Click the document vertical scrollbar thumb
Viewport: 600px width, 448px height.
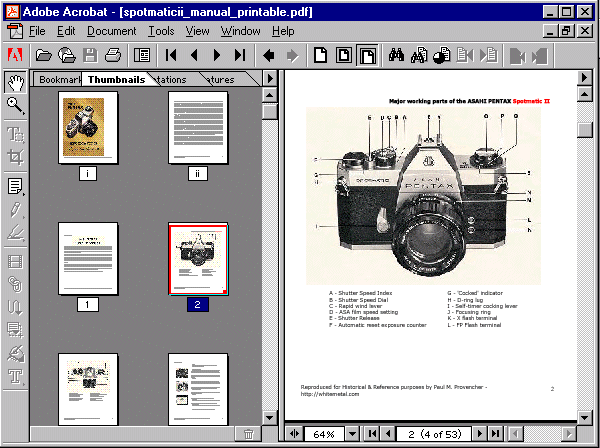pyautogui.click(x=584, y=130)
